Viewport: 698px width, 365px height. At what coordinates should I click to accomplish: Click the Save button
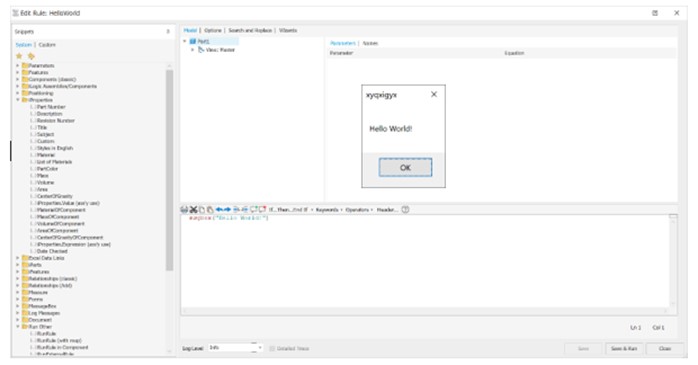click(x=583, y=349)
